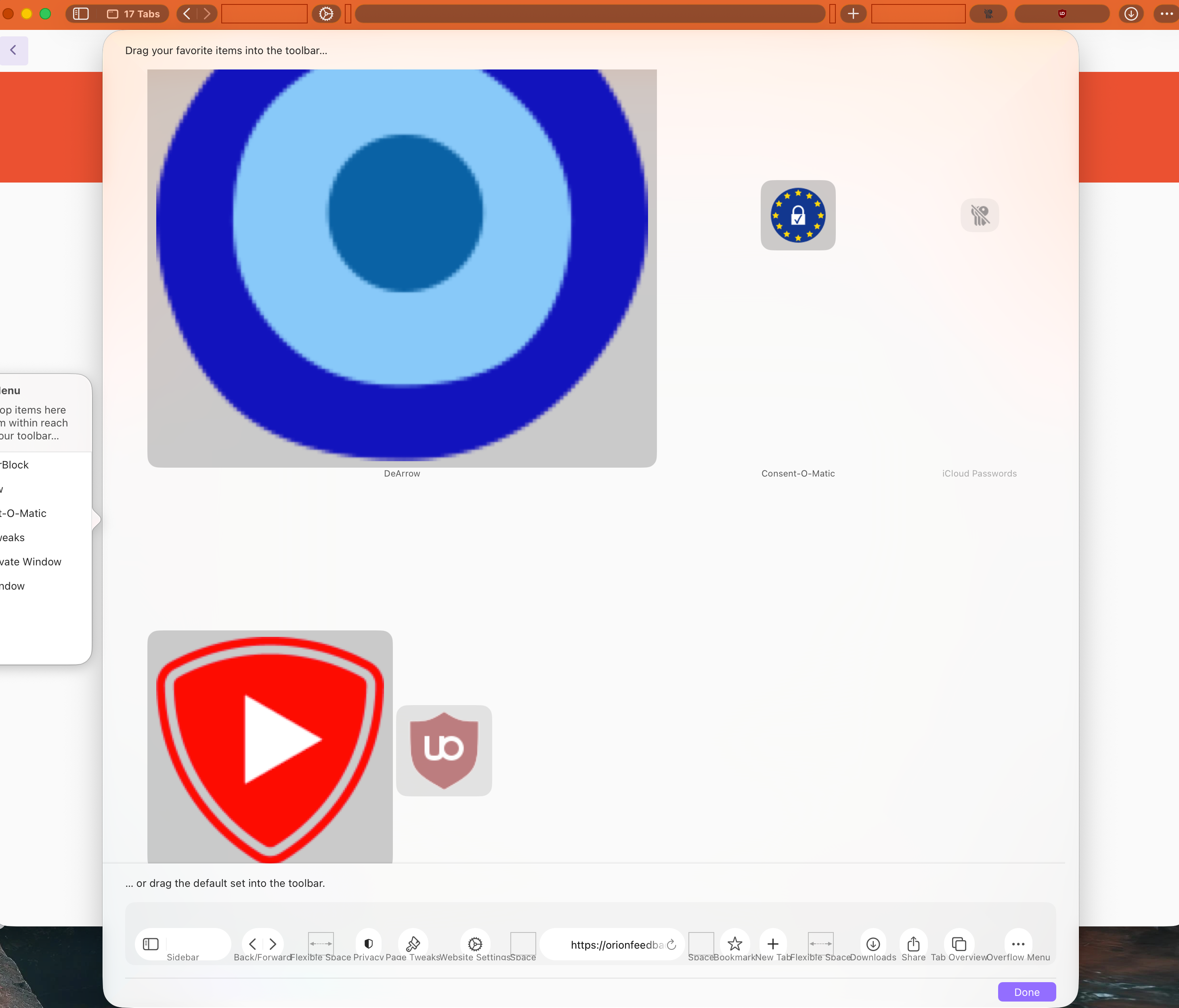Viewport: 1179px width, 1008px height.
Task: Click the uBlock Origin icon in browser toolbar
Action: [1062, 14]
